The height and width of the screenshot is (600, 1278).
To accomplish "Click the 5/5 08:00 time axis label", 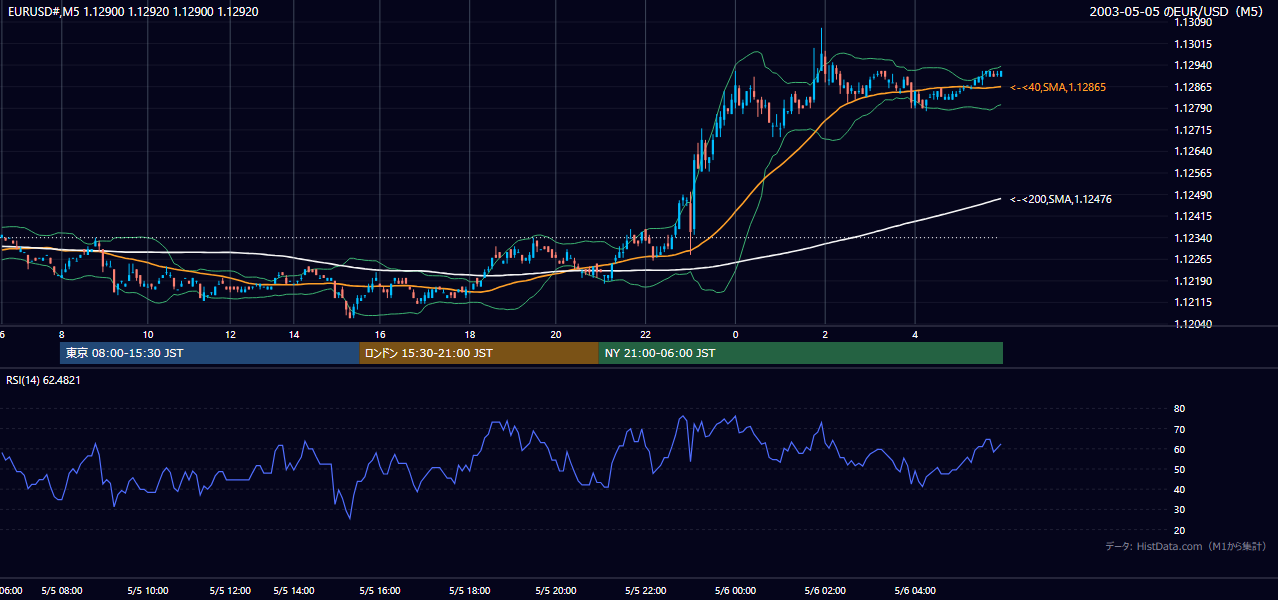I will coord(62,590).
